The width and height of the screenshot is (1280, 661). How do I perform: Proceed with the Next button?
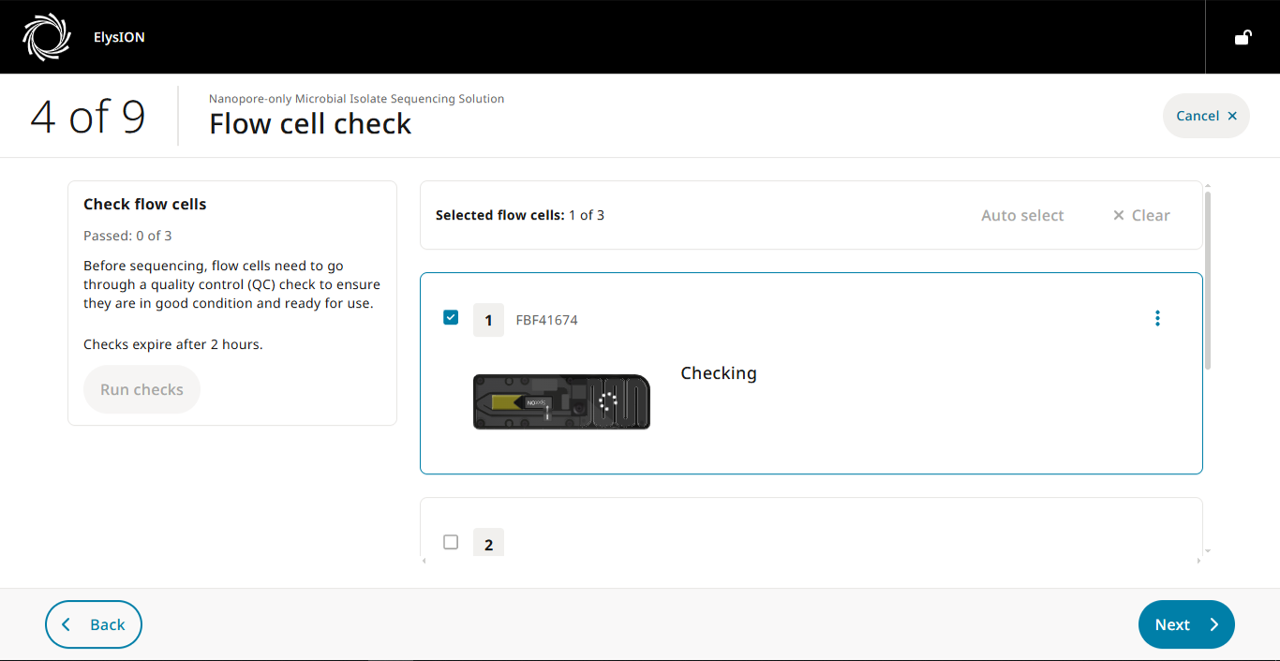pyautogui.click(x=1186, y=624)
